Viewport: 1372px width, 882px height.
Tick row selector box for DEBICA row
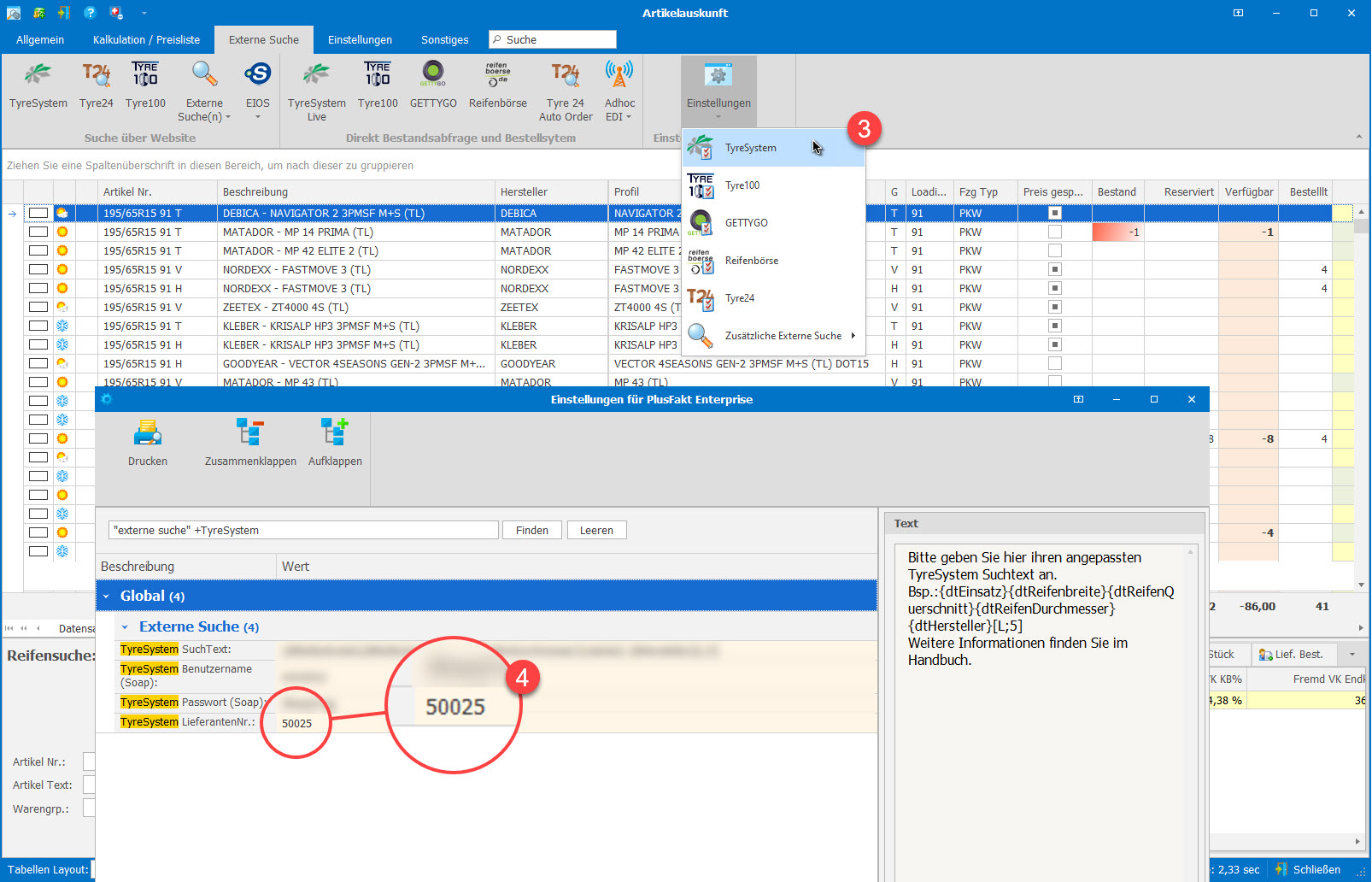(38, 213)
